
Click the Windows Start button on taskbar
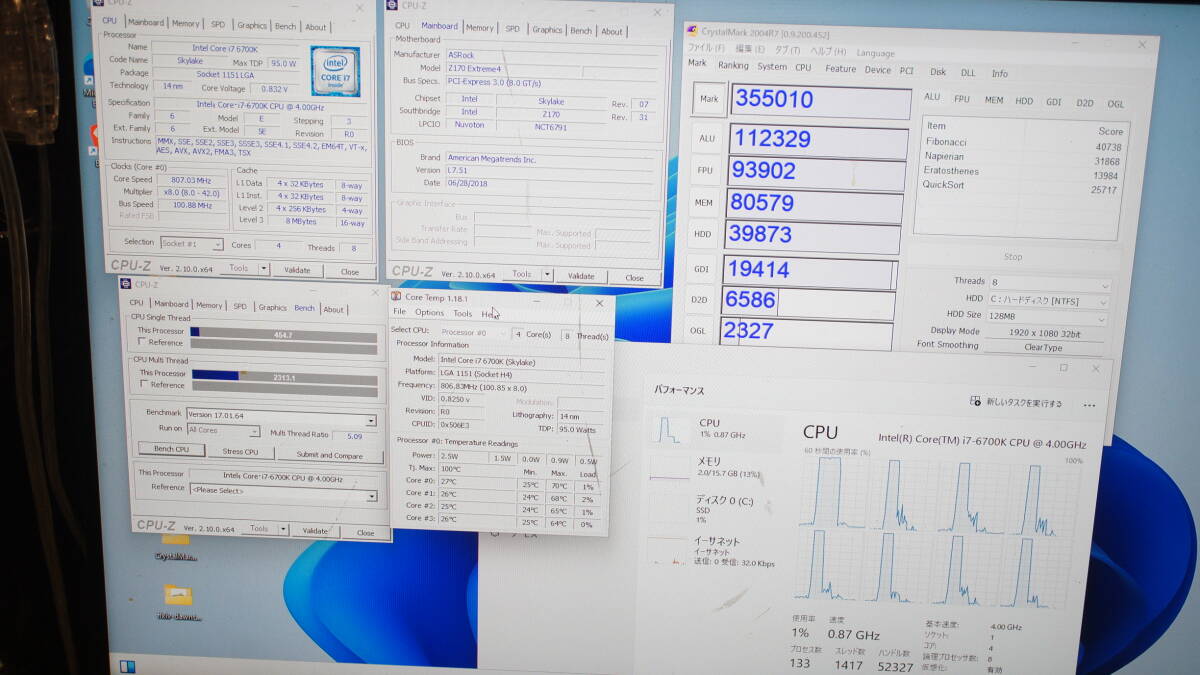(128, 665)
